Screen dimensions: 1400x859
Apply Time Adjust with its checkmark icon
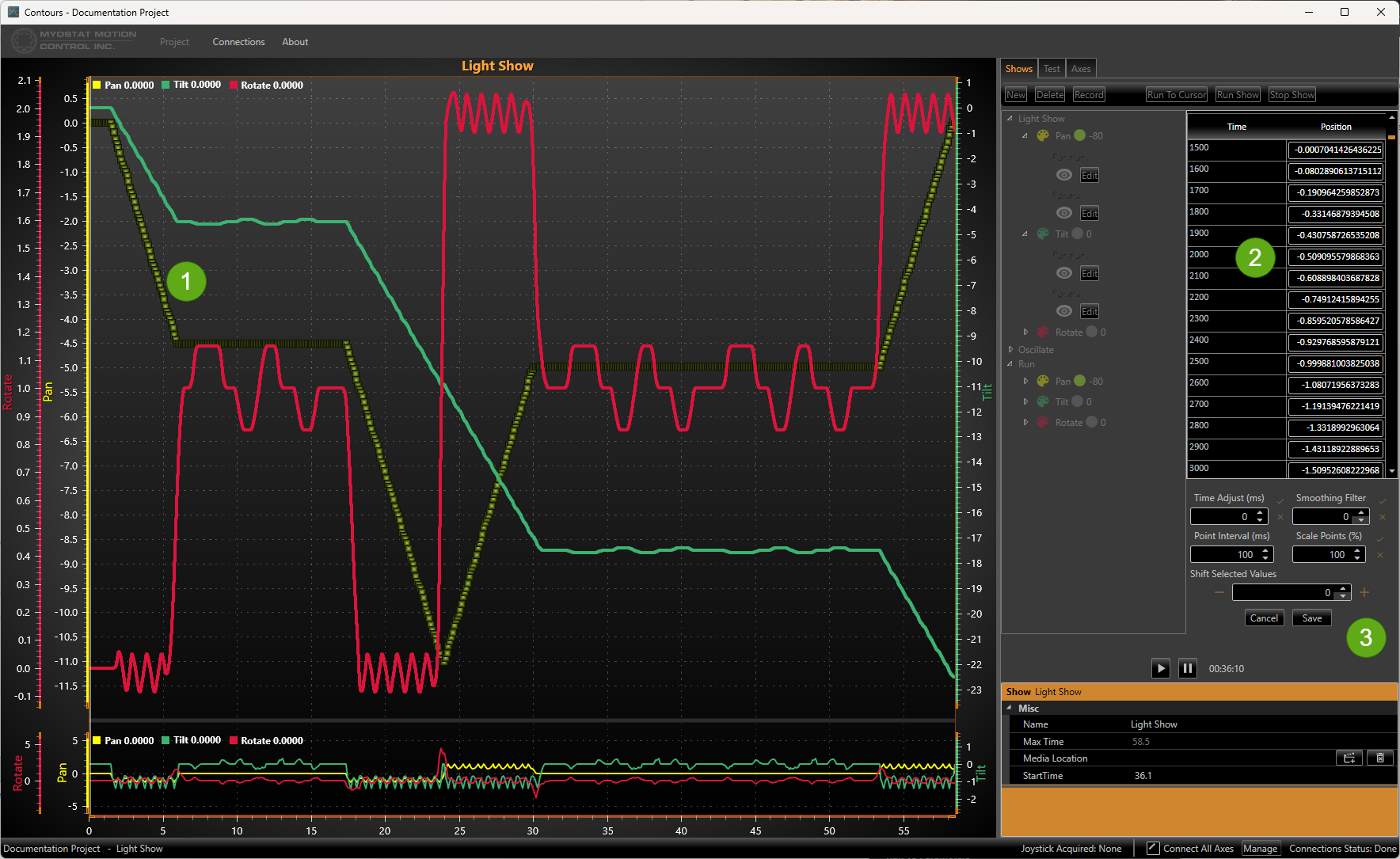coord(1280,500)
